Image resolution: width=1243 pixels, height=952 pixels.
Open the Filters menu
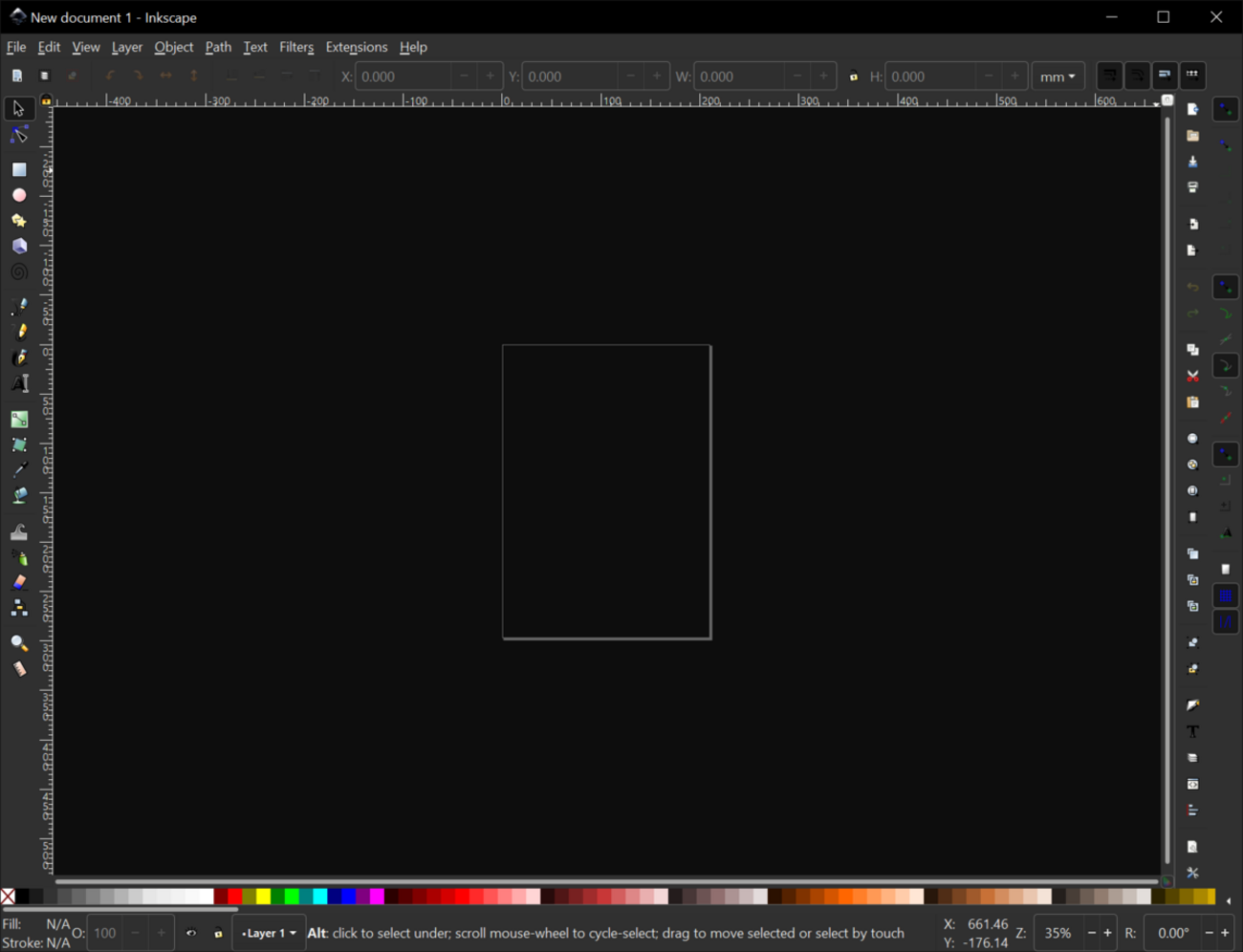tap(295, 47)
